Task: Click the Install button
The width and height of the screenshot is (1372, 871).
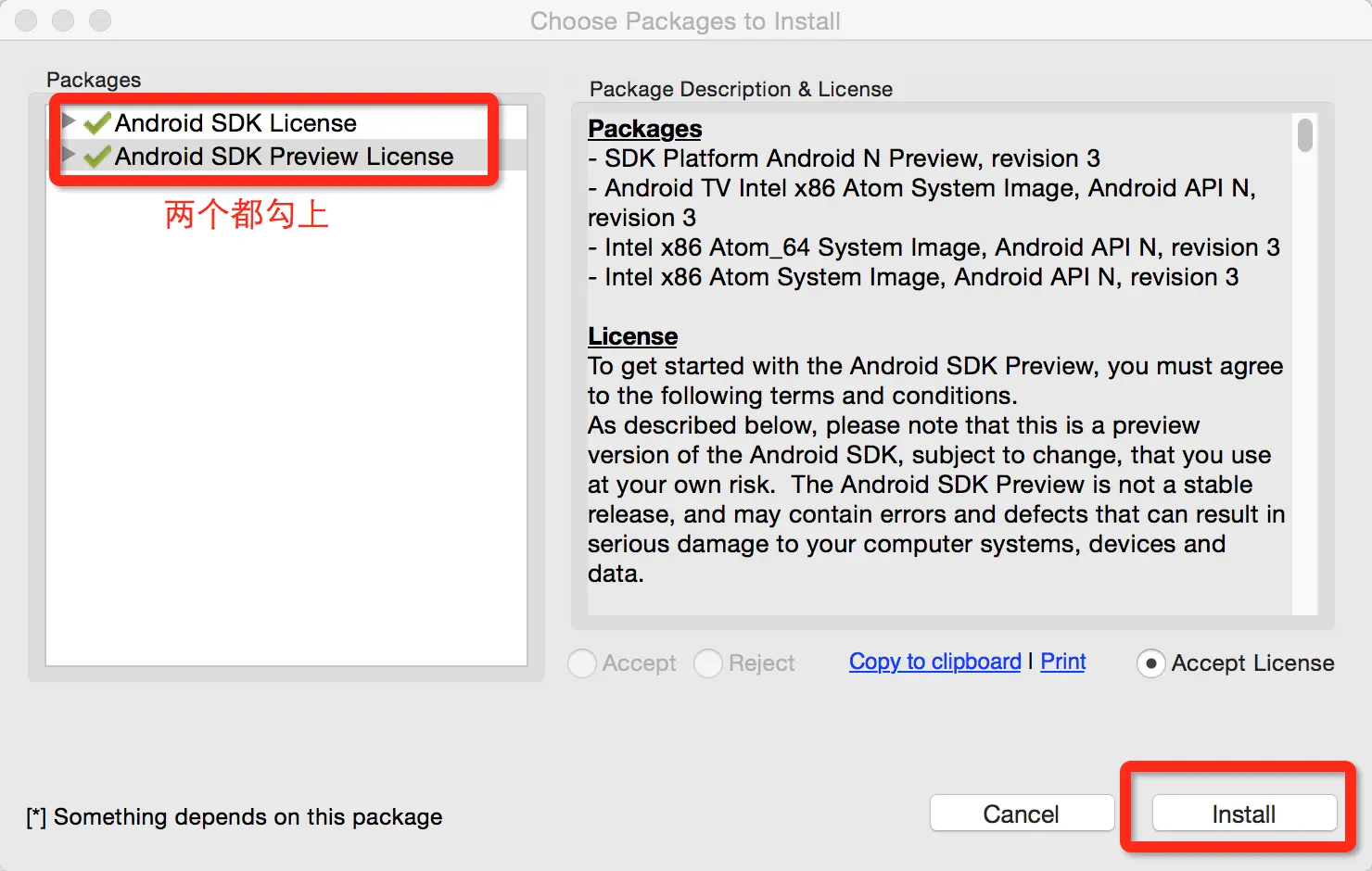Action: coord(1244,814)
